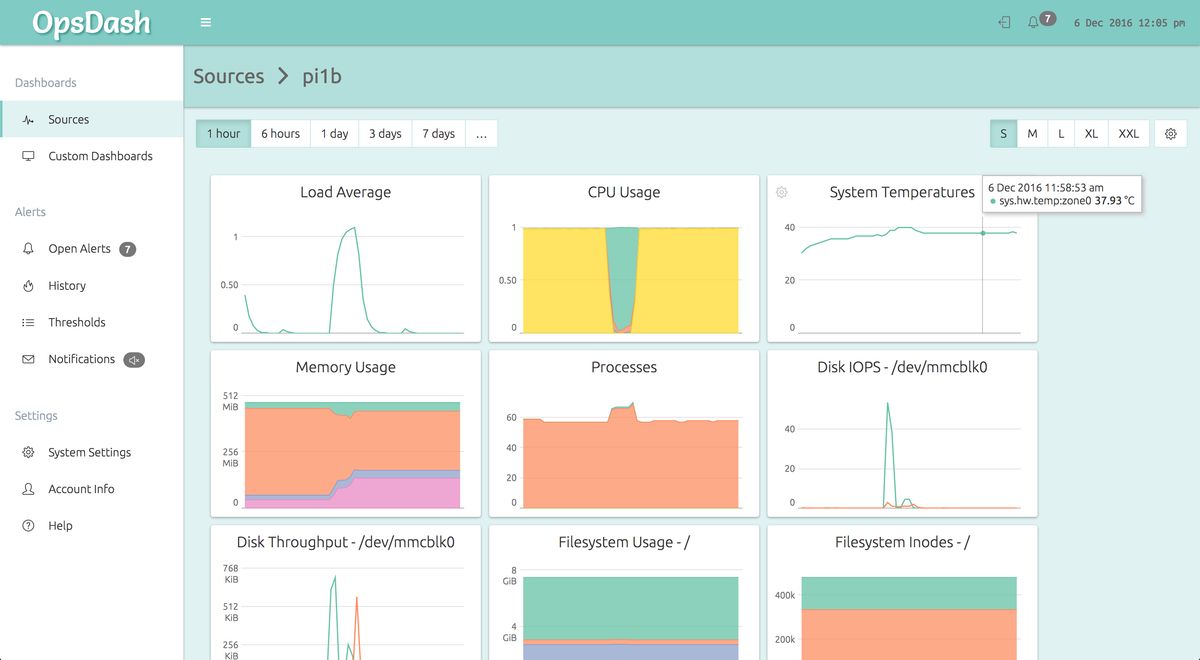Open the System Settings gear icon
This screenshot has height=660, width=1200.
(x=28, y=452)
